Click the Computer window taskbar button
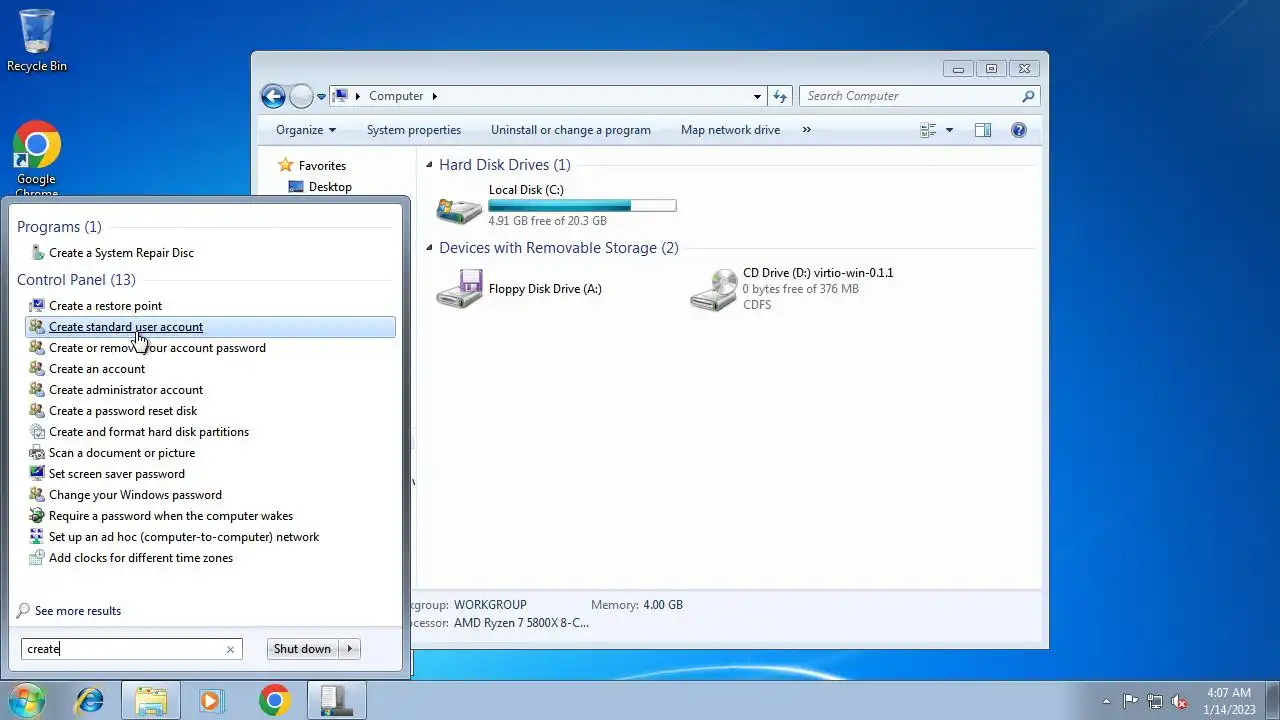The width and height of the screenshot is (1280, 720). pyautogui.click(x=336, y=701)
